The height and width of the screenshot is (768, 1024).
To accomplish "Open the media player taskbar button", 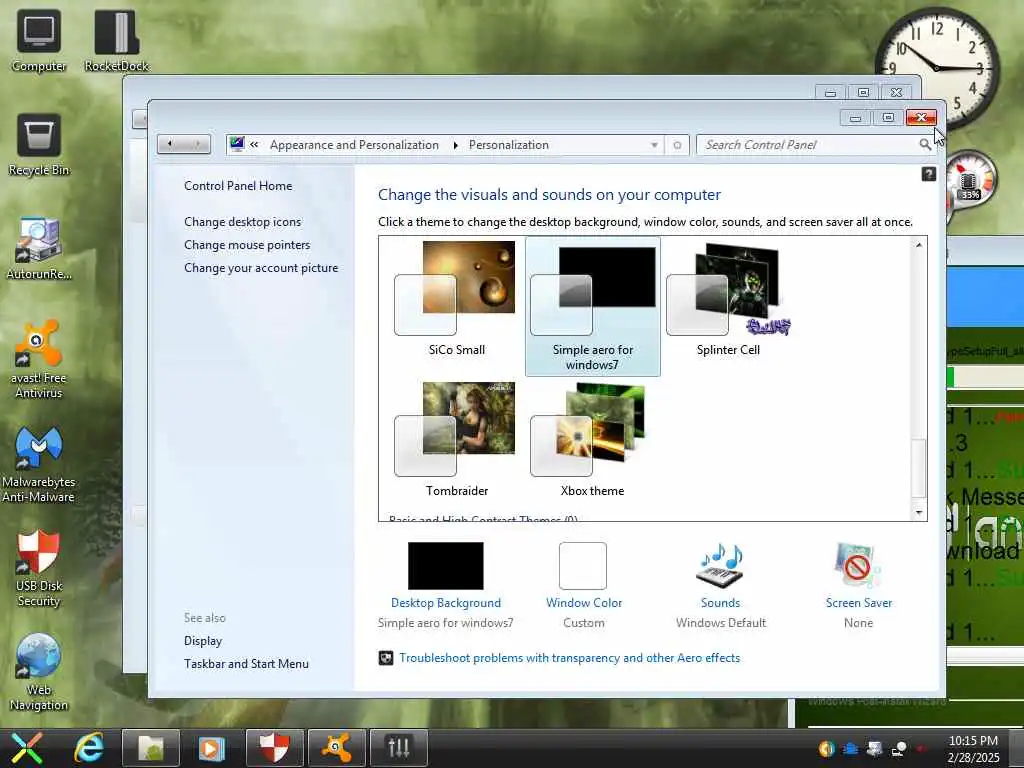I will (212, 748).
